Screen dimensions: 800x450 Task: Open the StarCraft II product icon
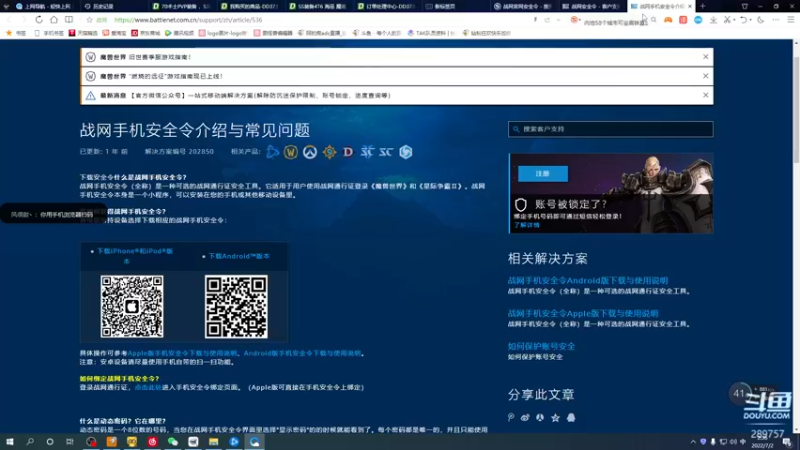[367, 152]
